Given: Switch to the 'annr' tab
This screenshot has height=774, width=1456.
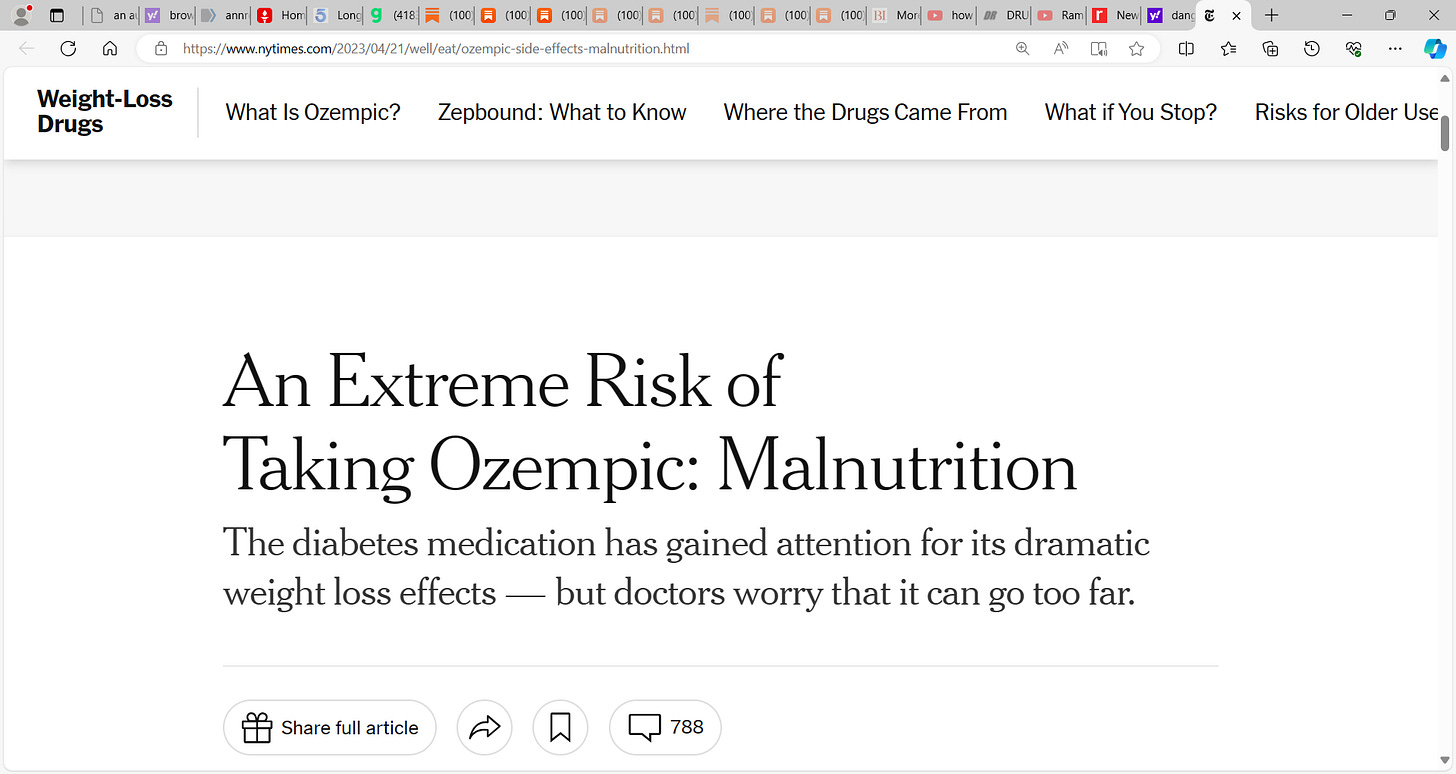Looking at the screenshot, I should (x=223, y=16).
